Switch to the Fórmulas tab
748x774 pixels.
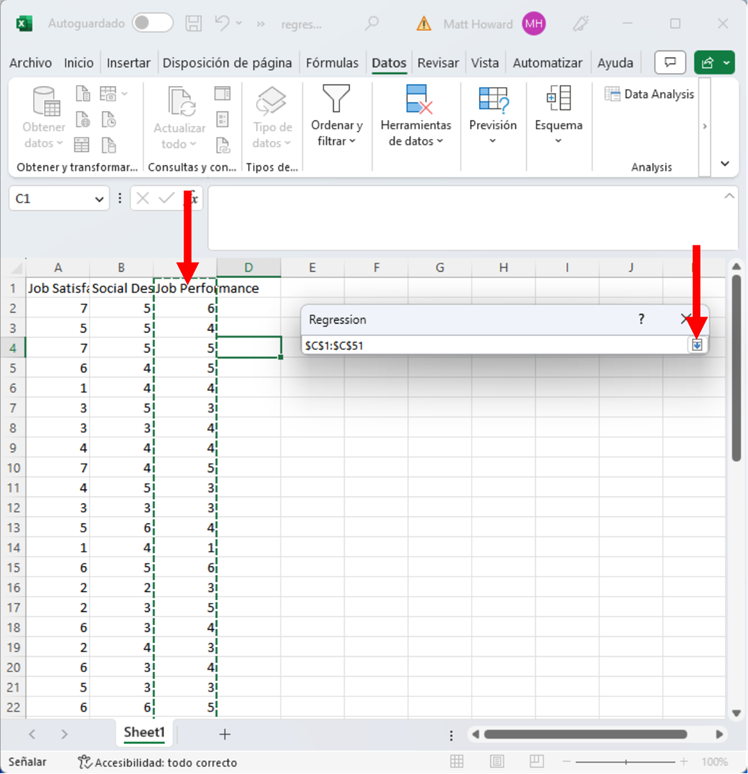(332, 63)
